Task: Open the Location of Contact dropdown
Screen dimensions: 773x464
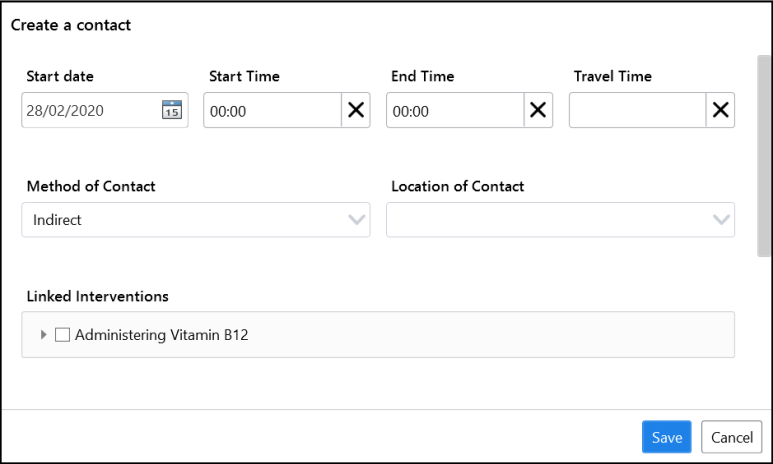Action: (561, 219)
